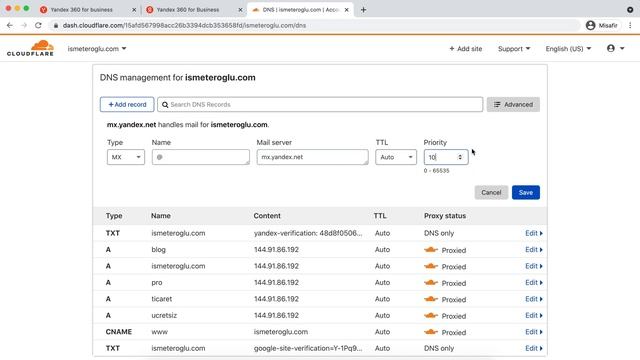The width and height of the screenshot is (640, 360).
Task: Click the Priority stepper arrows
Action: (x=460, y=157)
